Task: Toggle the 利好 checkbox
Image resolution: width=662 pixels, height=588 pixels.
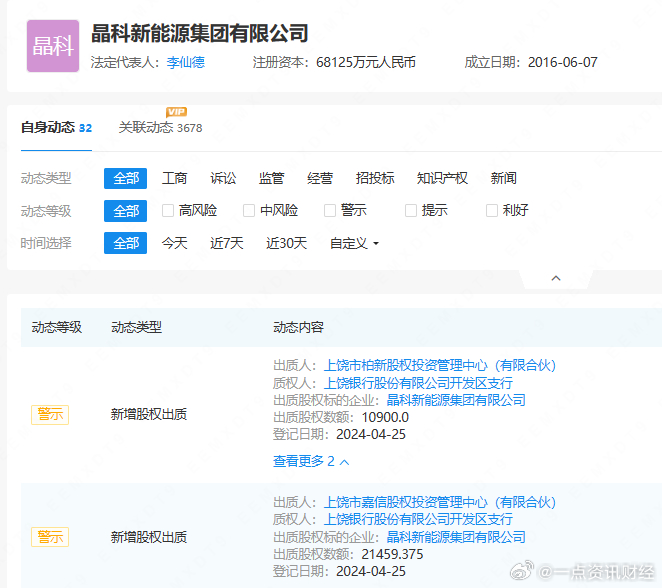Action: (492, 211)
